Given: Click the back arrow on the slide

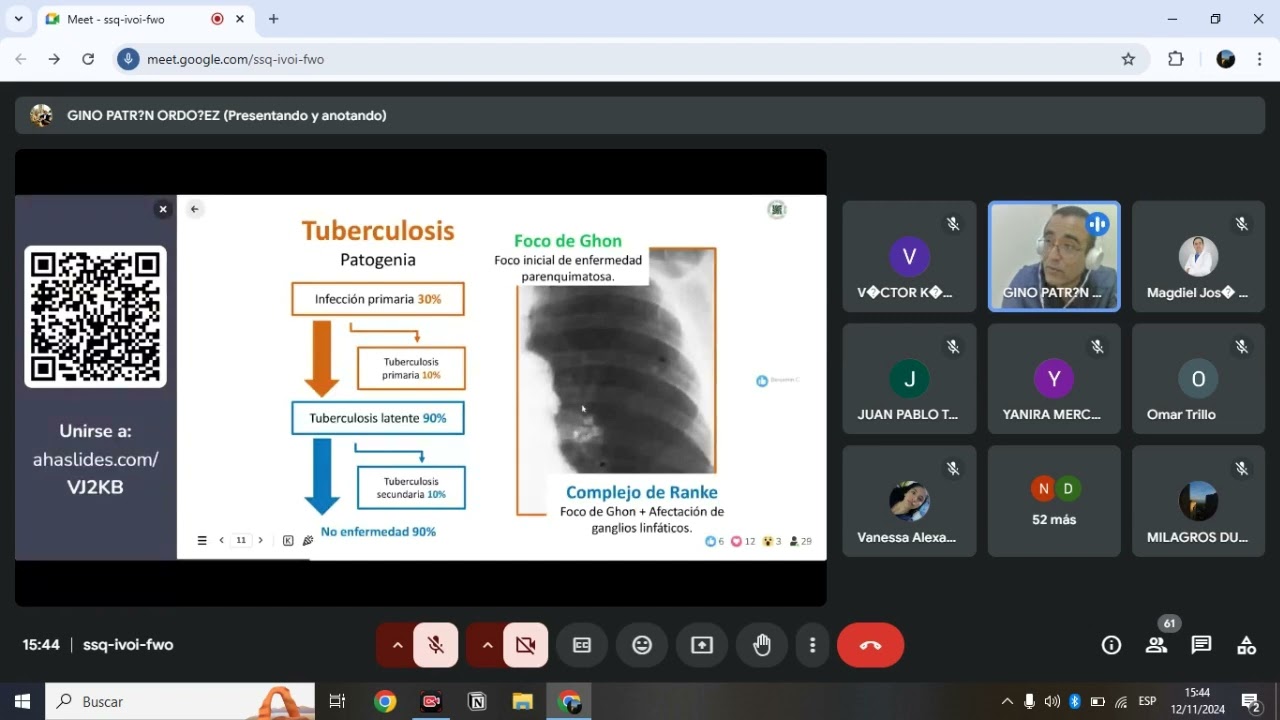Looking at the screenshot, I should click(195, 209).
